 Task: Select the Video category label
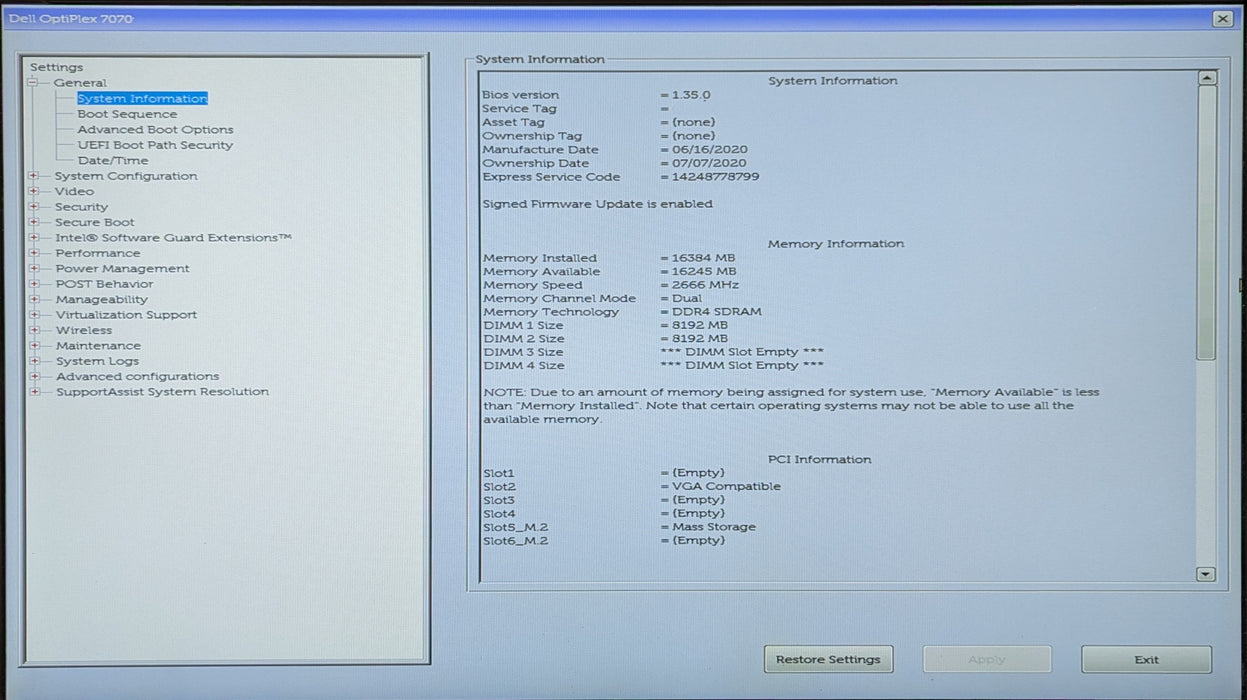[75, 191]
